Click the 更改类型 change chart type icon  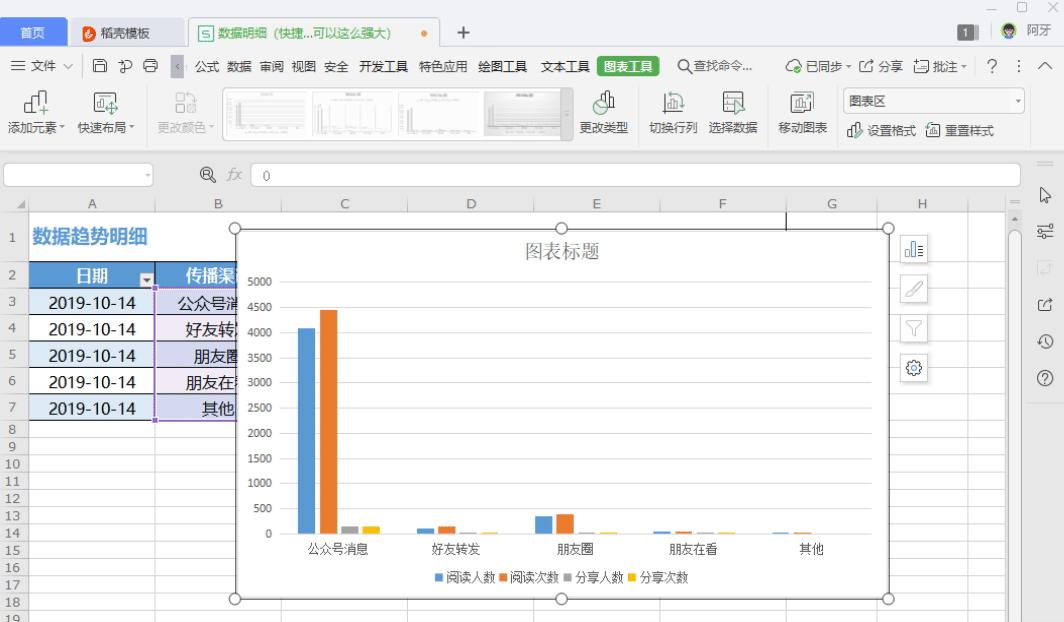(604, 110)
